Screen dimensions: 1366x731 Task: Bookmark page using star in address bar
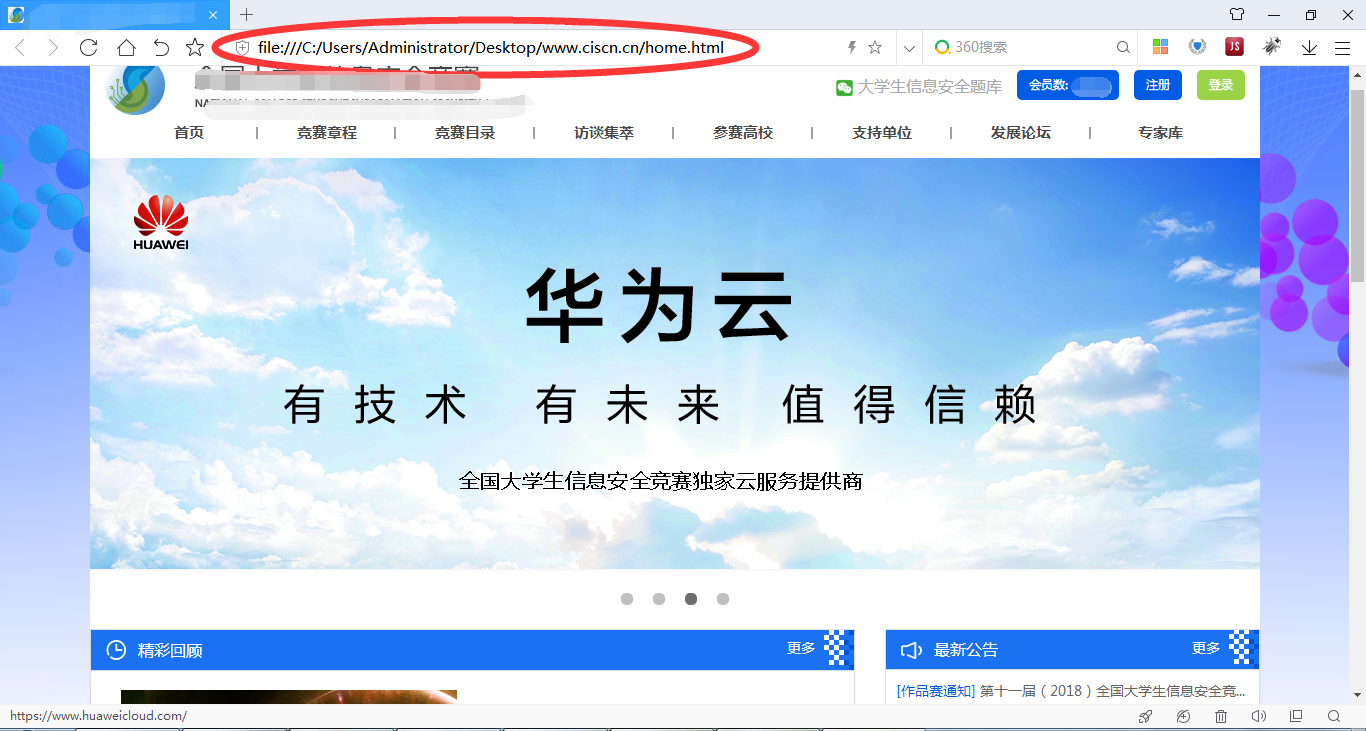click(x=875, y=47)
